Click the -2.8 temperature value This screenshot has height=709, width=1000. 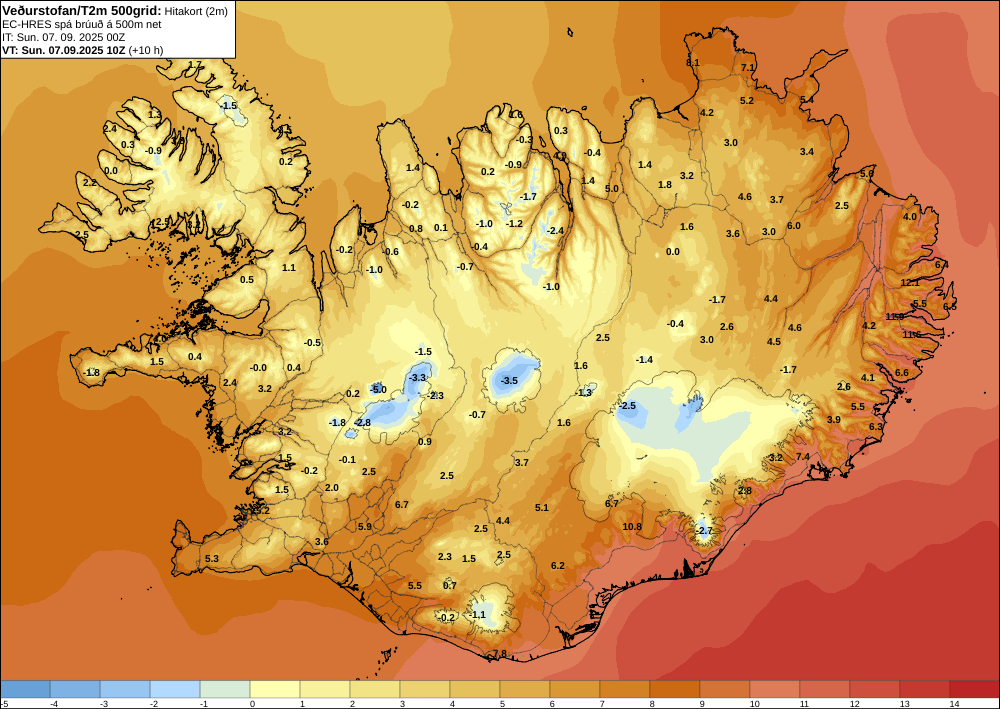point(363,423)
